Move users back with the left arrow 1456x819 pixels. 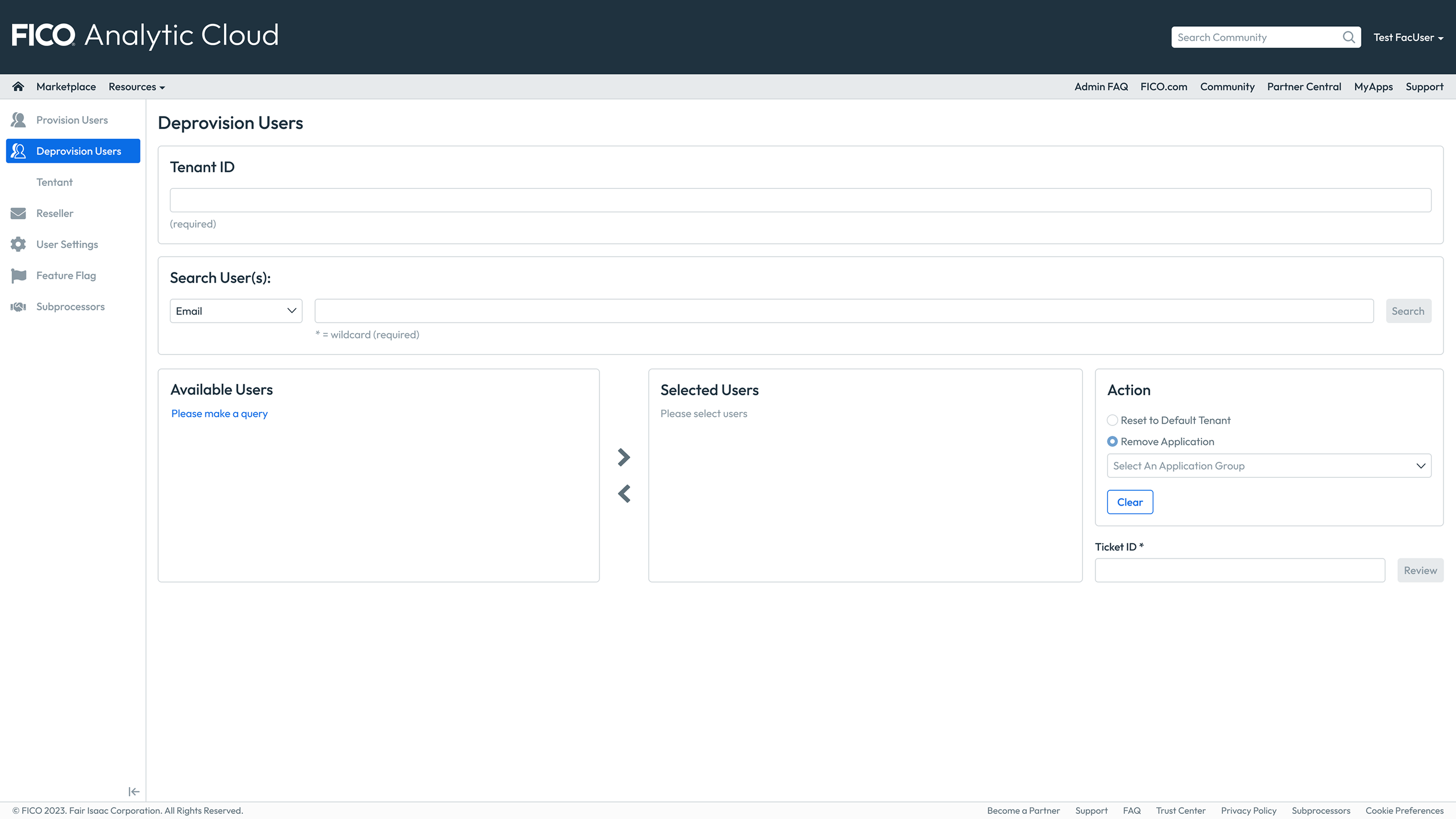(624, 494)
